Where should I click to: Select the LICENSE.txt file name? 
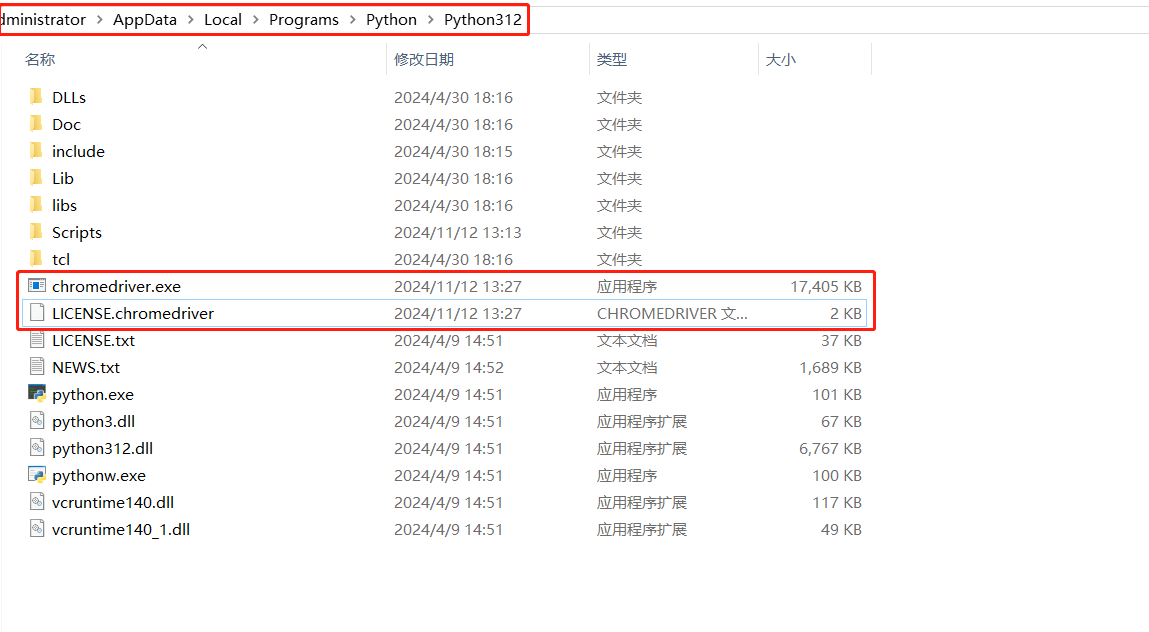point(93,341)
